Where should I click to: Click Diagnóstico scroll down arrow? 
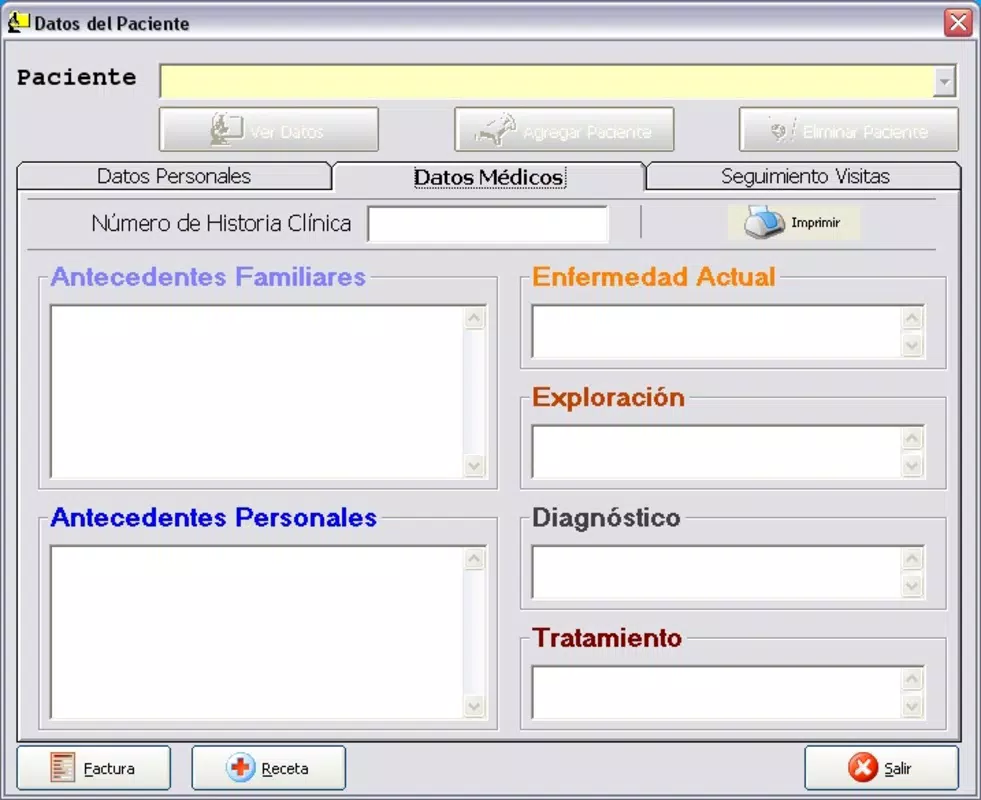[912, 585]
